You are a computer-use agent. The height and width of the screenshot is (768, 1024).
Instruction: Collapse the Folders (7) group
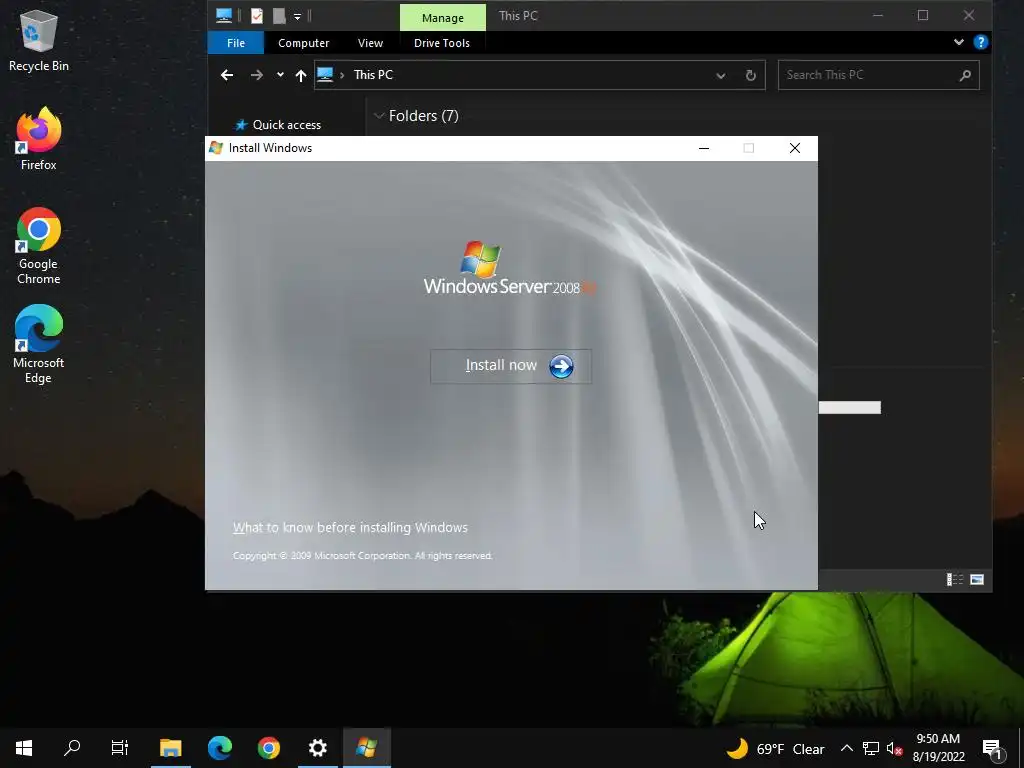378,116
